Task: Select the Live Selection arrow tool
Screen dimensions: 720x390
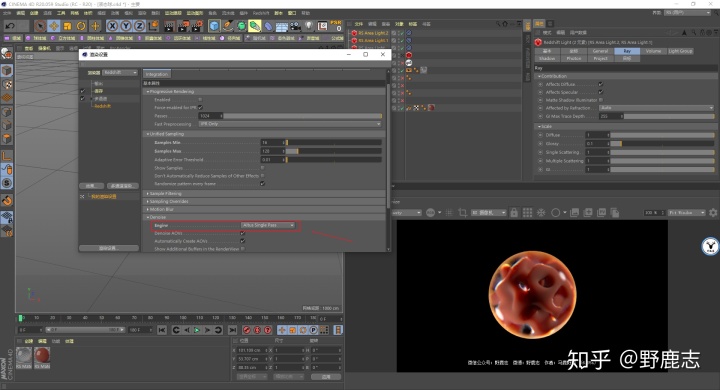Action: [x=40, y=26]
